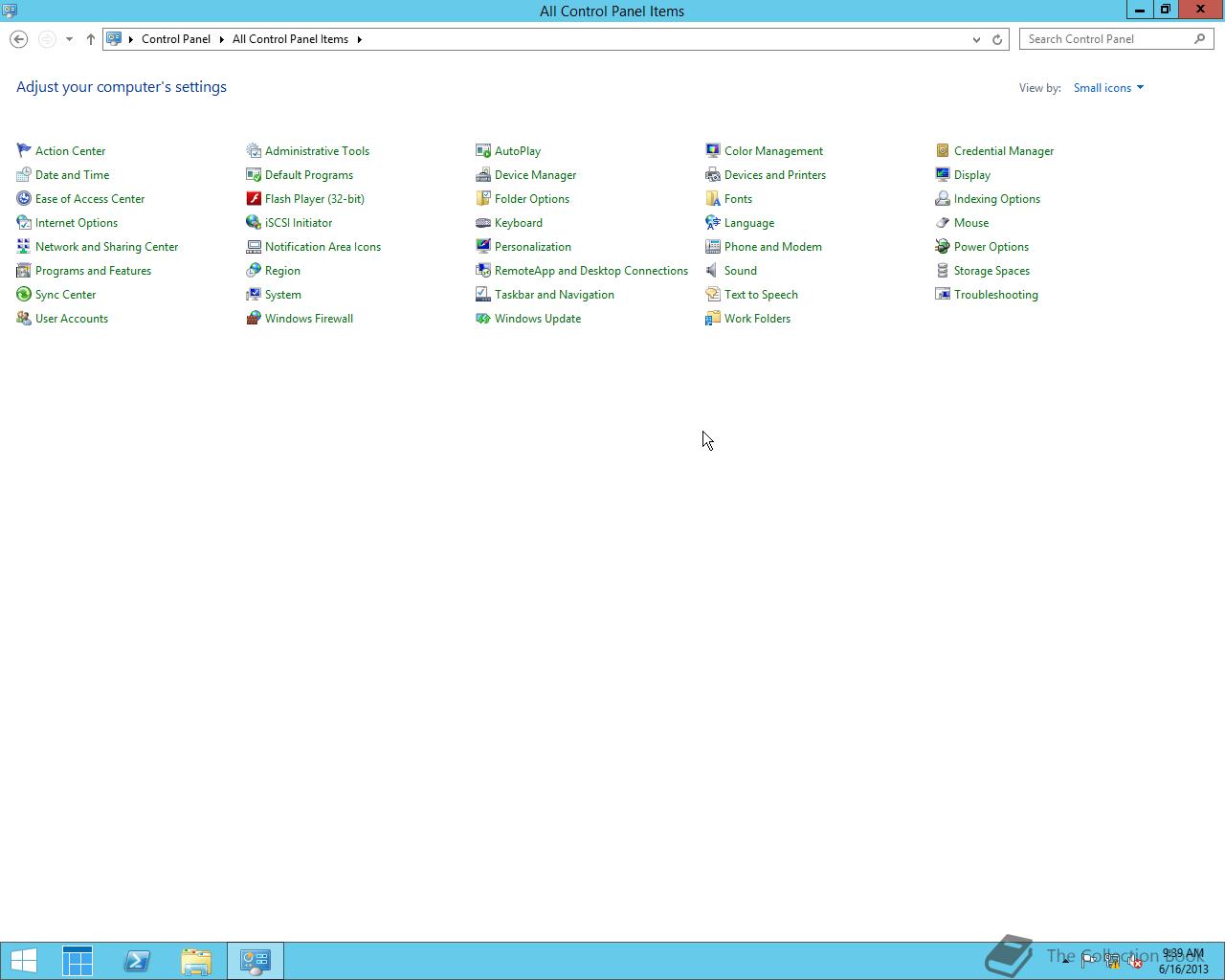Open the Storage Spaces link
The image size is (1225, 980).
coord(991,270)
